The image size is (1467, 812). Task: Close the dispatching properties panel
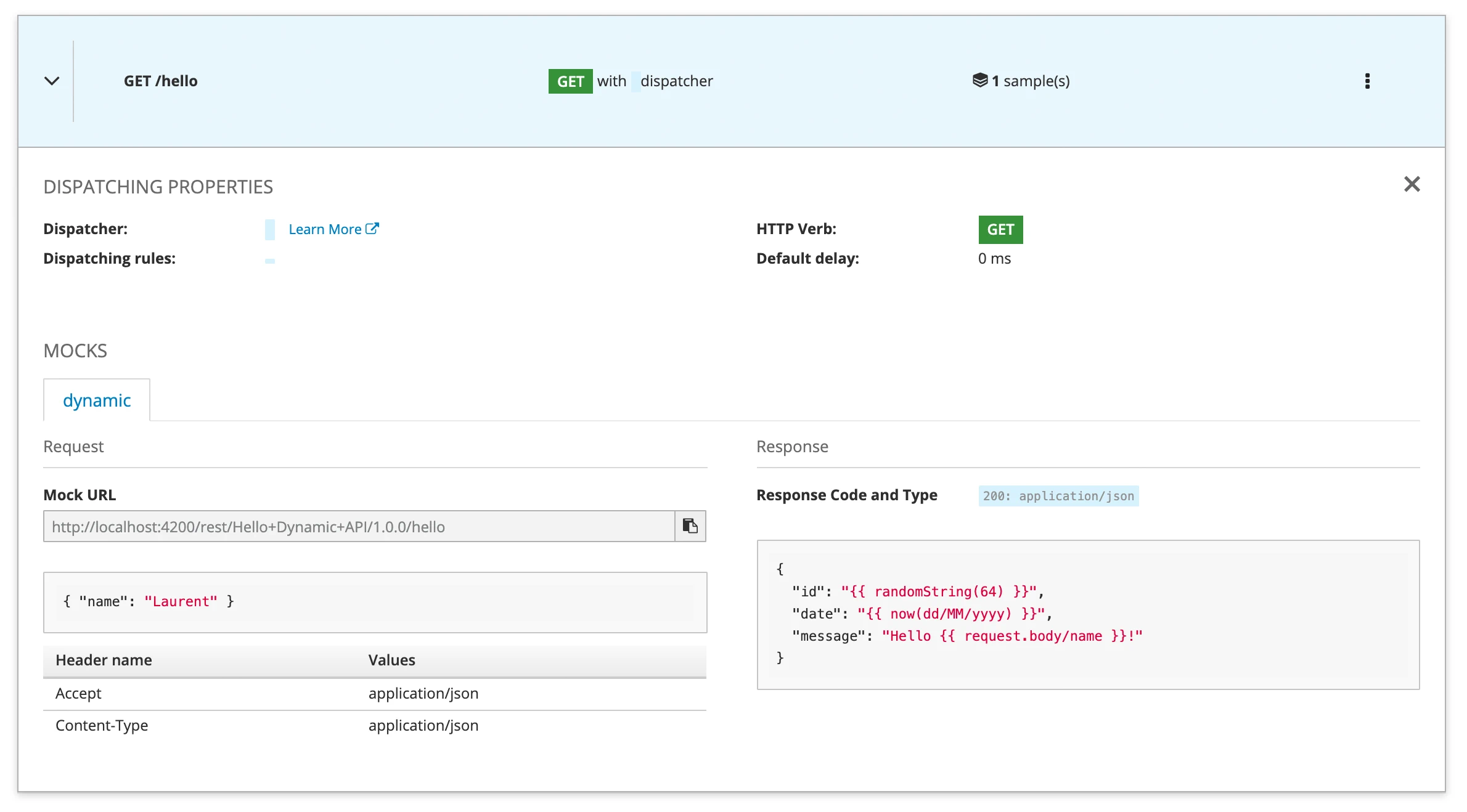[1412, 184]
